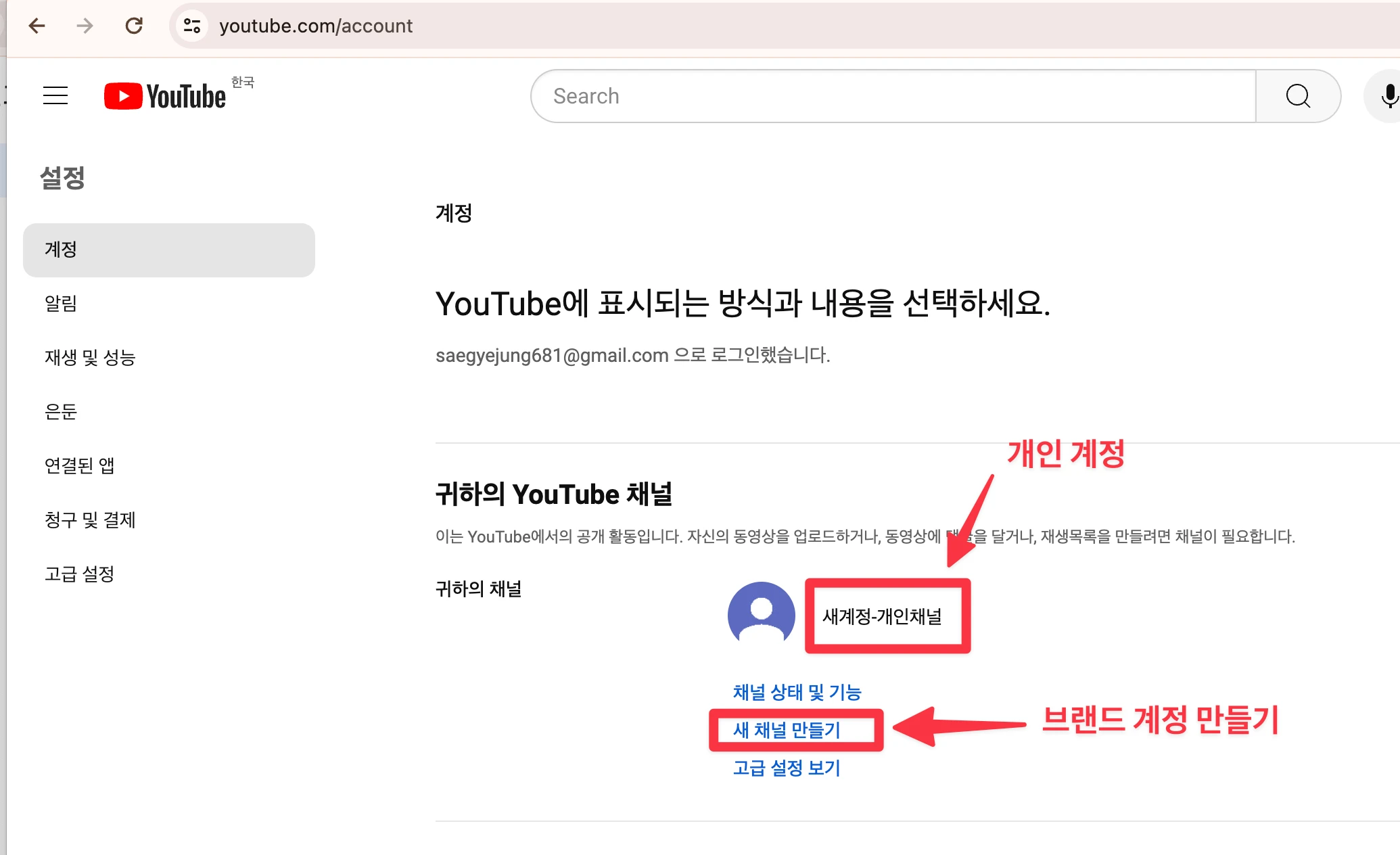Reload the page with refresh icon
Screen dimensions: 1400x855
pos(134,26)
